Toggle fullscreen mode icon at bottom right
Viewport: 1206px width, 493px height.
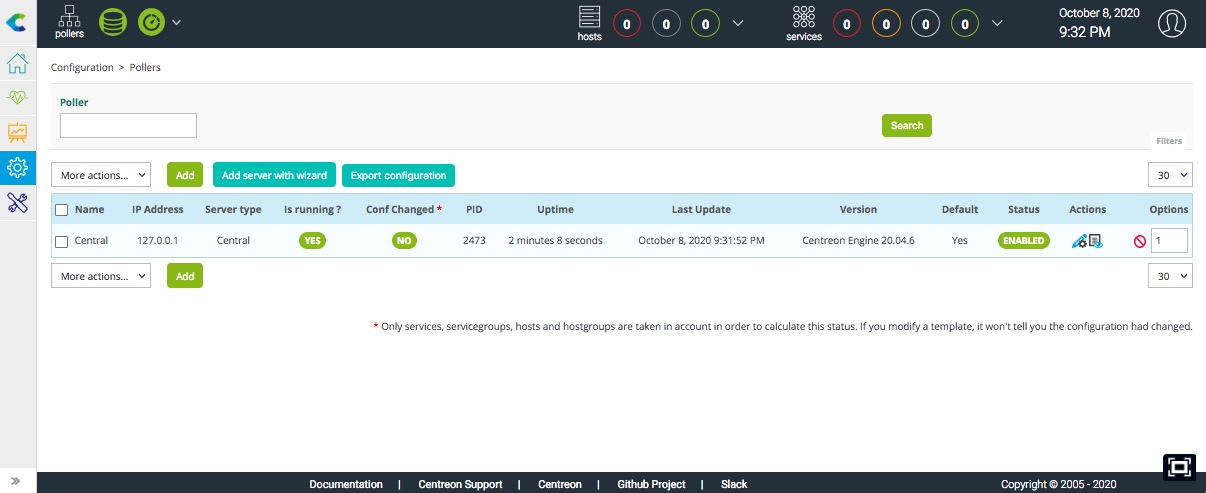pyautogui.click(x=1179, y=467)
